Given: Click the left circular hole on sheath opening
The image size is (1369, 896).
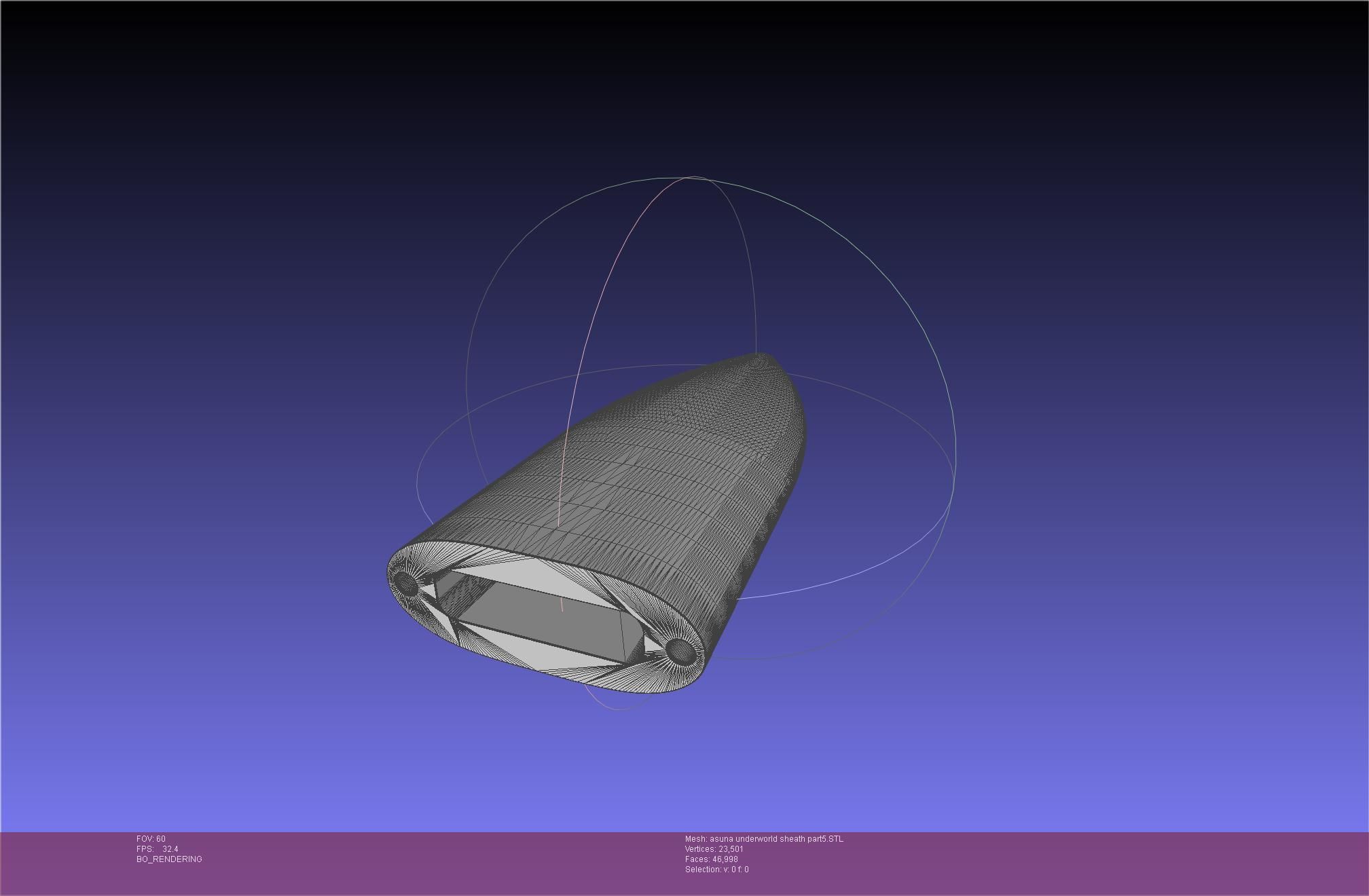Looking at the screenshot, I should pos(406,582).
